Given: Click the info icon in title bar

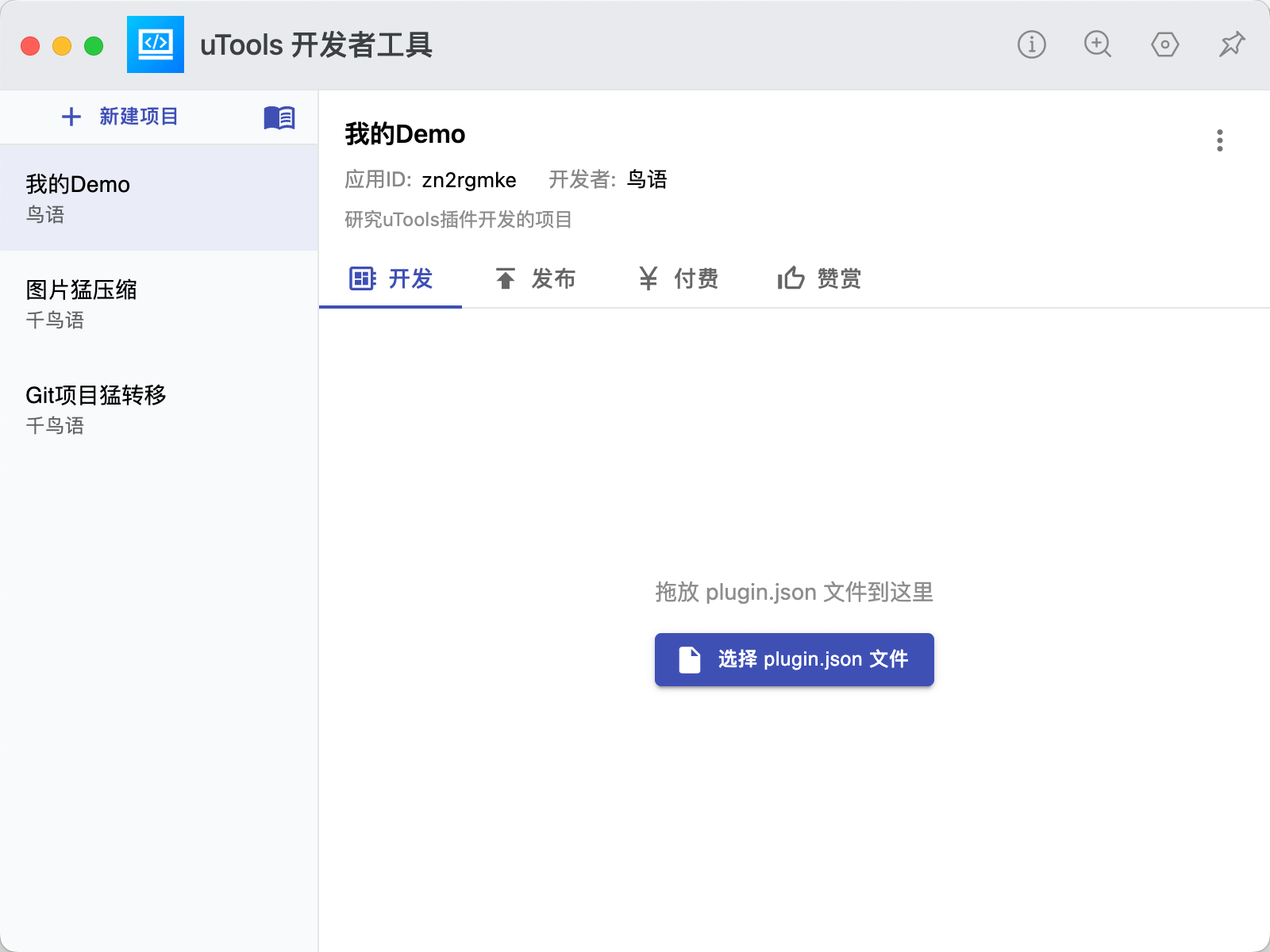Looking at the screenshot, I should (x=1031, y=44).
